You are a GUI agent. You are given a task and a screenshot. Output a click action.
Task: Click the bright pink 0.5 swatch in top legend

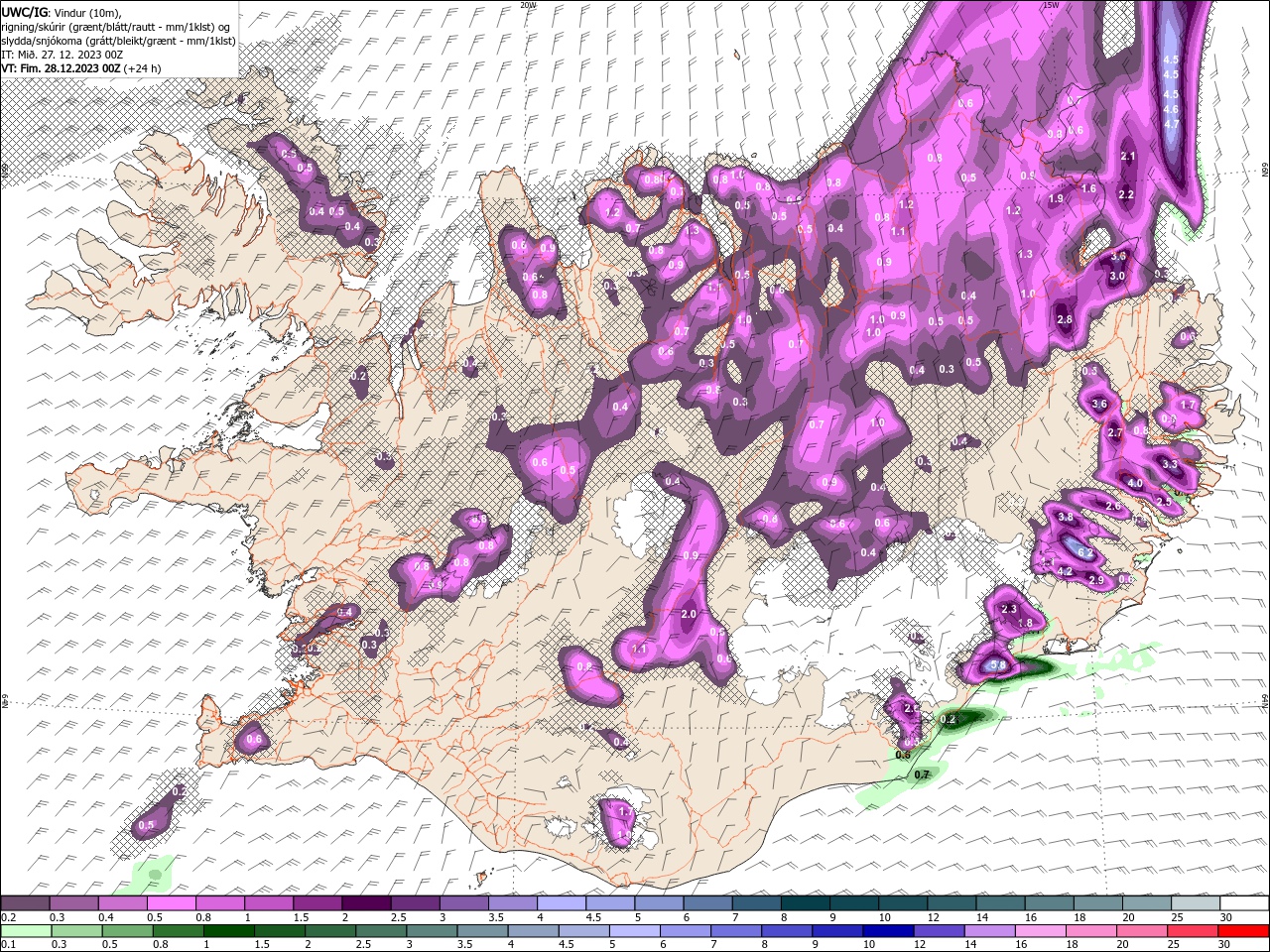[x=171, y=902]
